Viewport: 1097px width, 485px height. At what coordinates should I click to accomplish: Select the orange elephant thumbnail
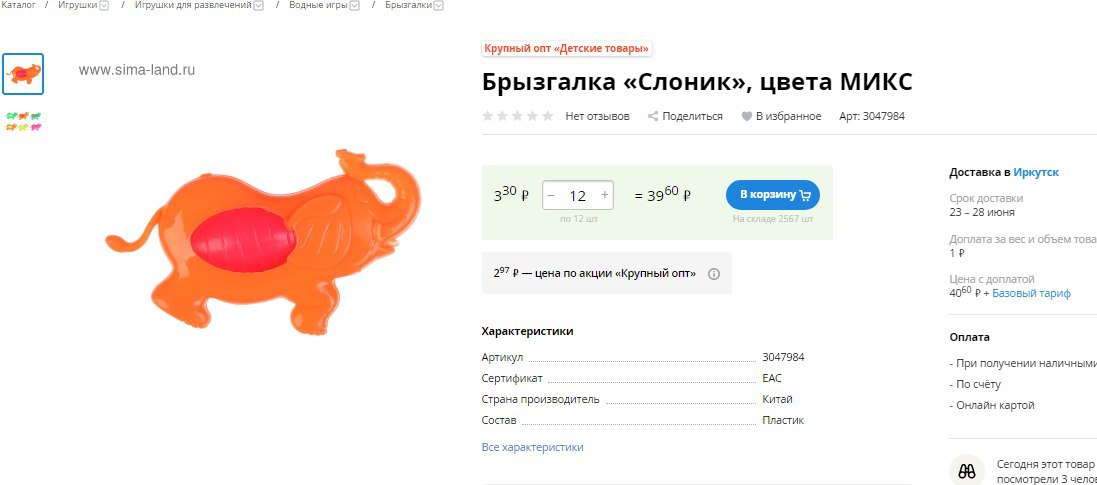tap(23, 73)
